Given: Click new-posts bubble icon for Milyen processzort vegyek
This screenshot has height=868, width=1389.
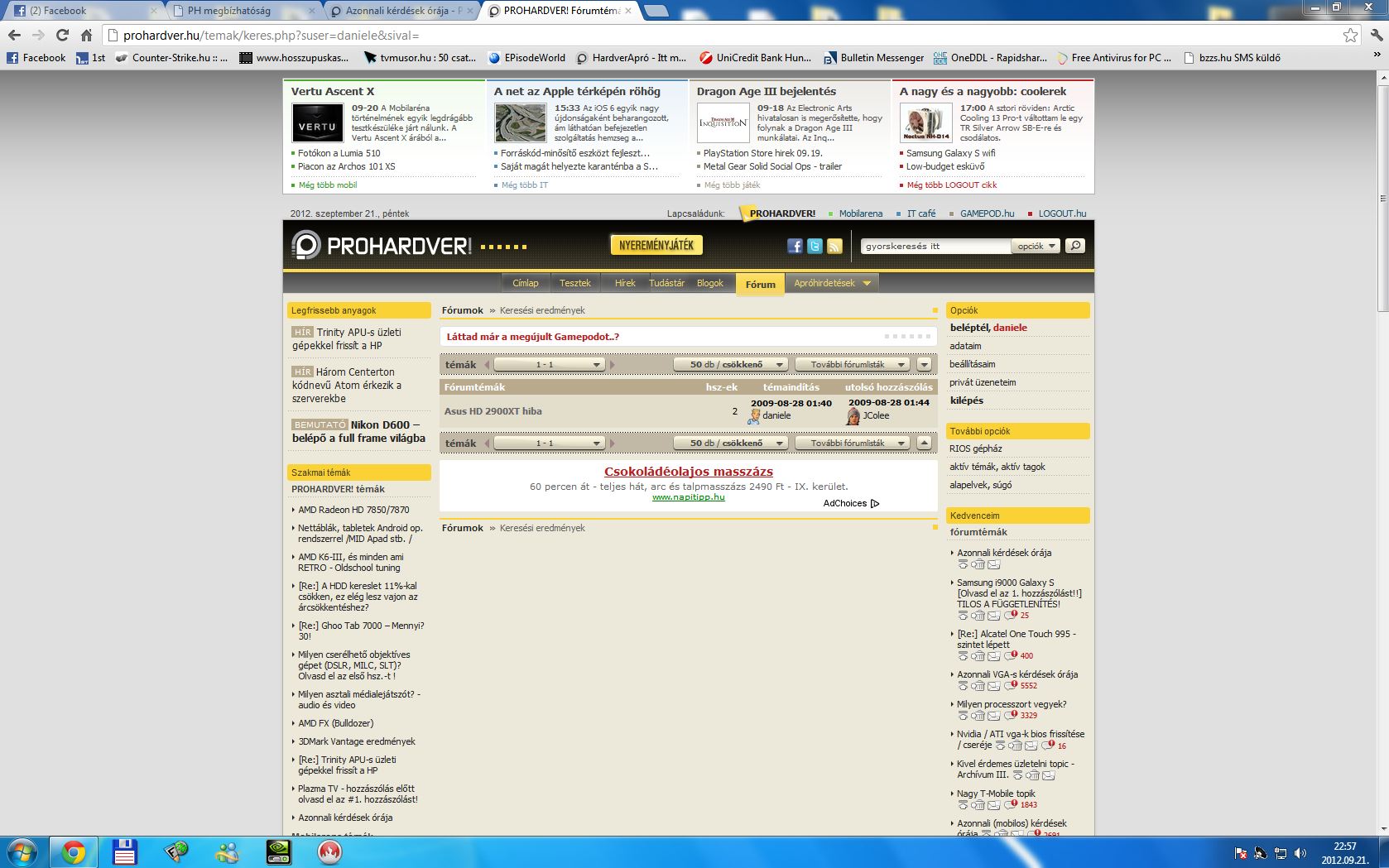Looking at the screenshot, I should pyautogui.click(x=1011, y=715).
